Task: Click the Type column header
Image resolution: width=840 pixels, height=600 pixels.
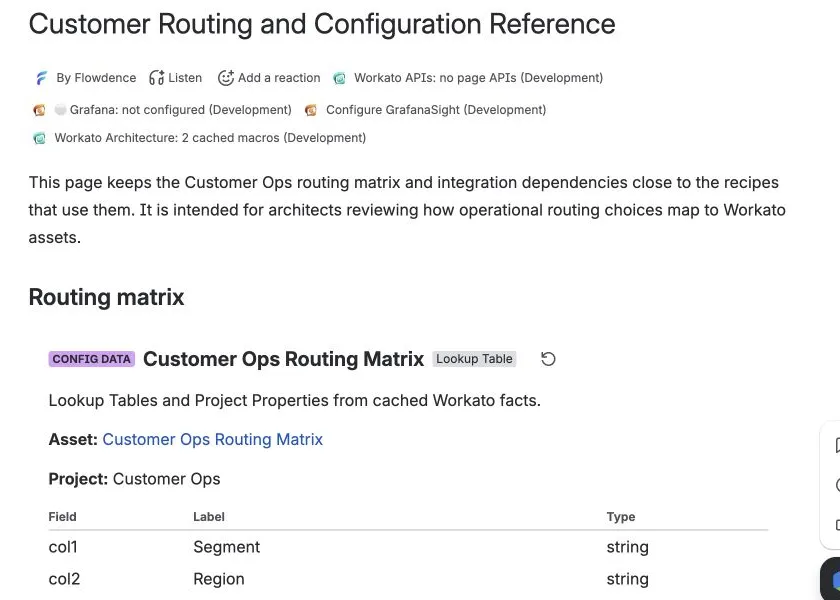Action: tap(621, 517)
